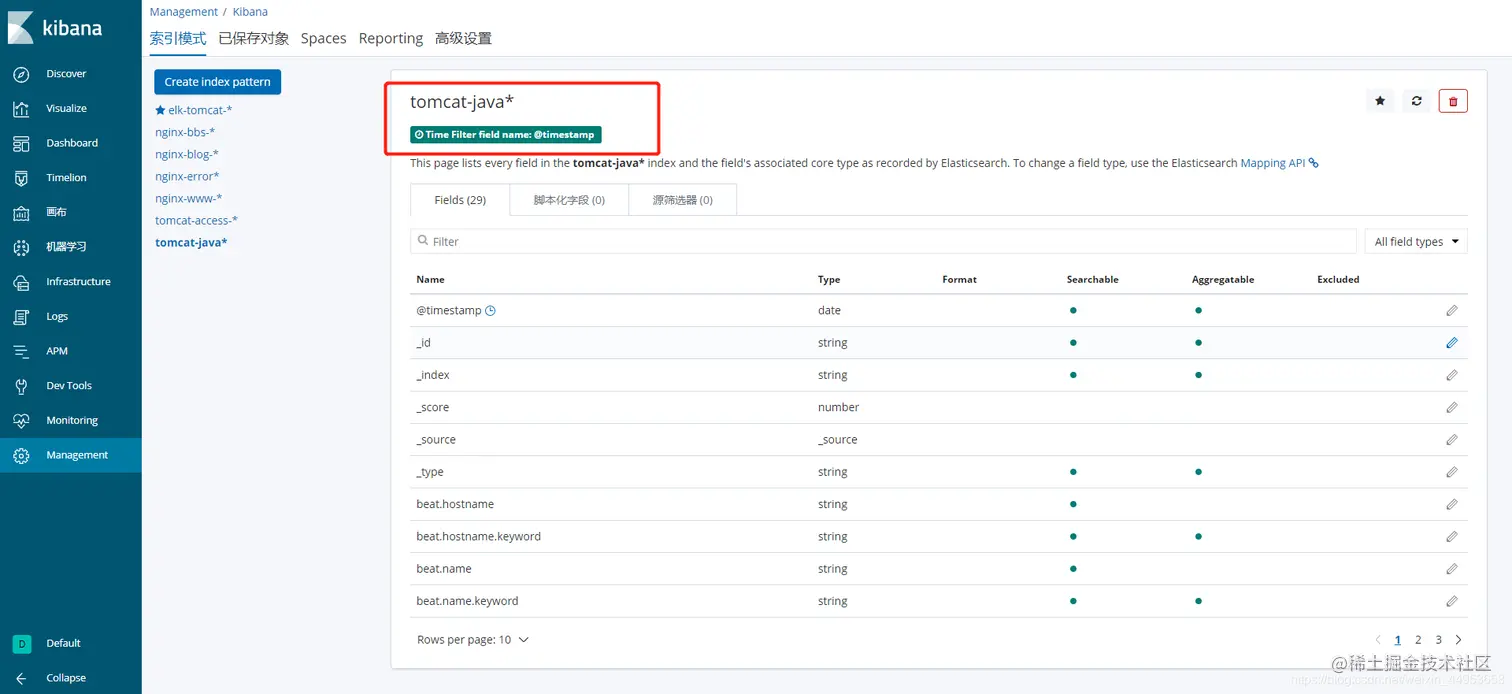Edit the beat.name field pencil
The image size is (1512, 694).
click(1452, 569)
